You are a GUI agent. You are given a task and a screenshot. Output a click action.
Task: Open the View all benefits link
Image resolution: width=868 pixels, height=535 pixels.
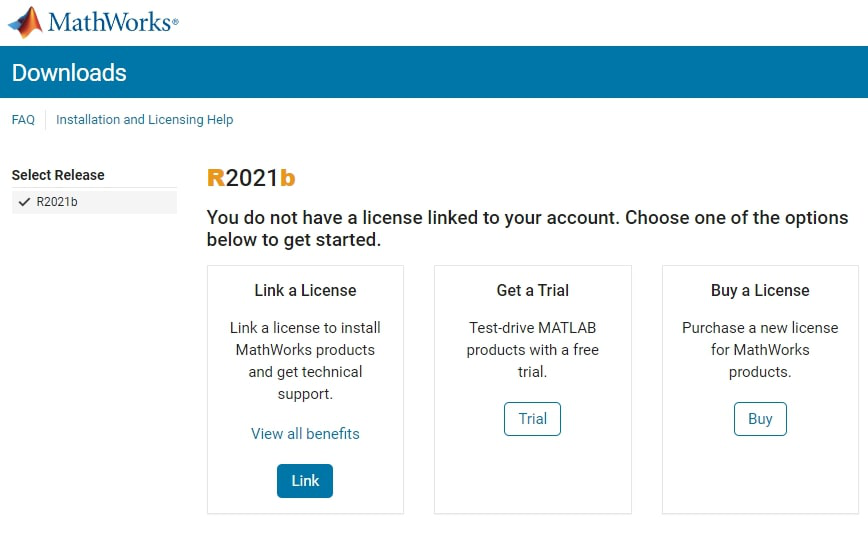[x=305, y=434]
